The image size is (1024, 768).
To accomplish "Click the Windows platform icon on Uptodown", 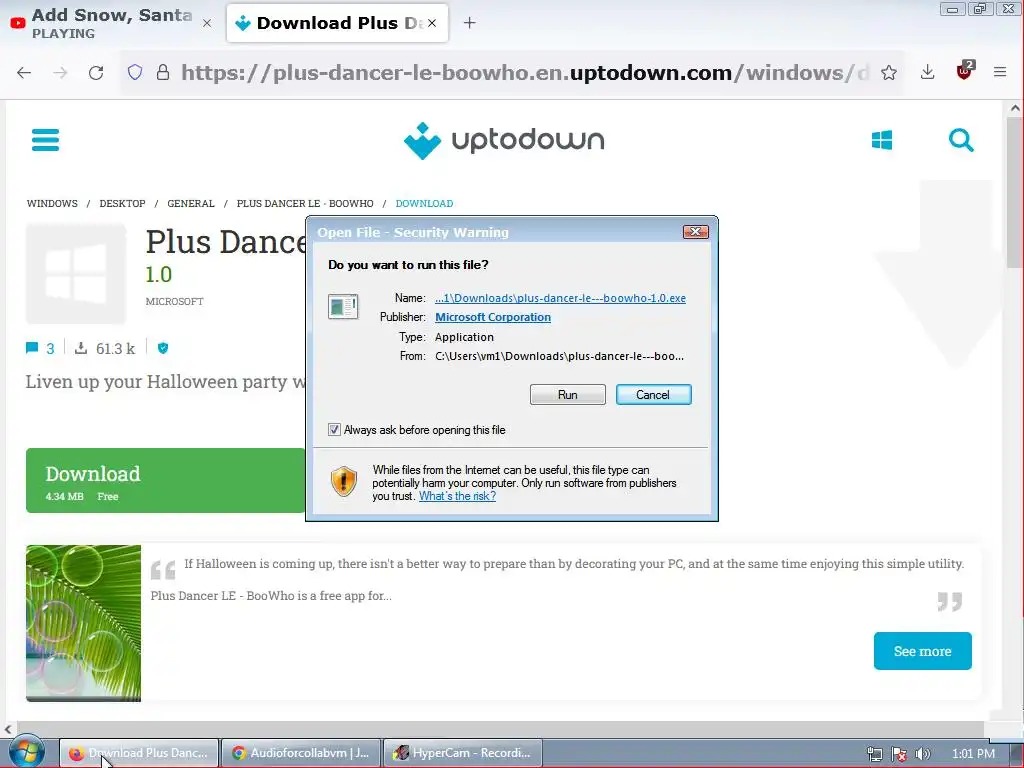I will (882, 140).
